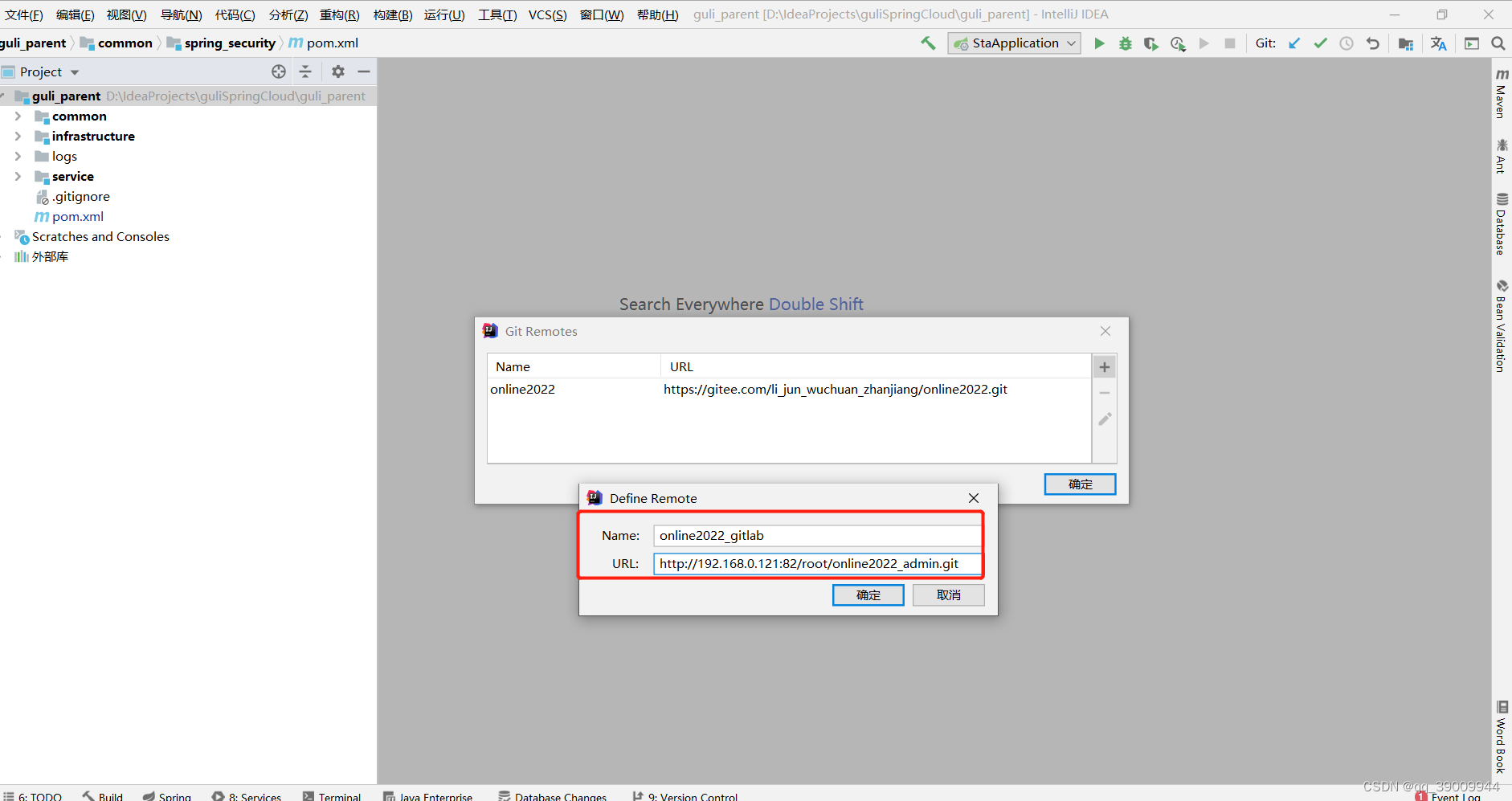Click the terminal window icon in toolbar
1512x801 pixels.
tap(1472, 43)
